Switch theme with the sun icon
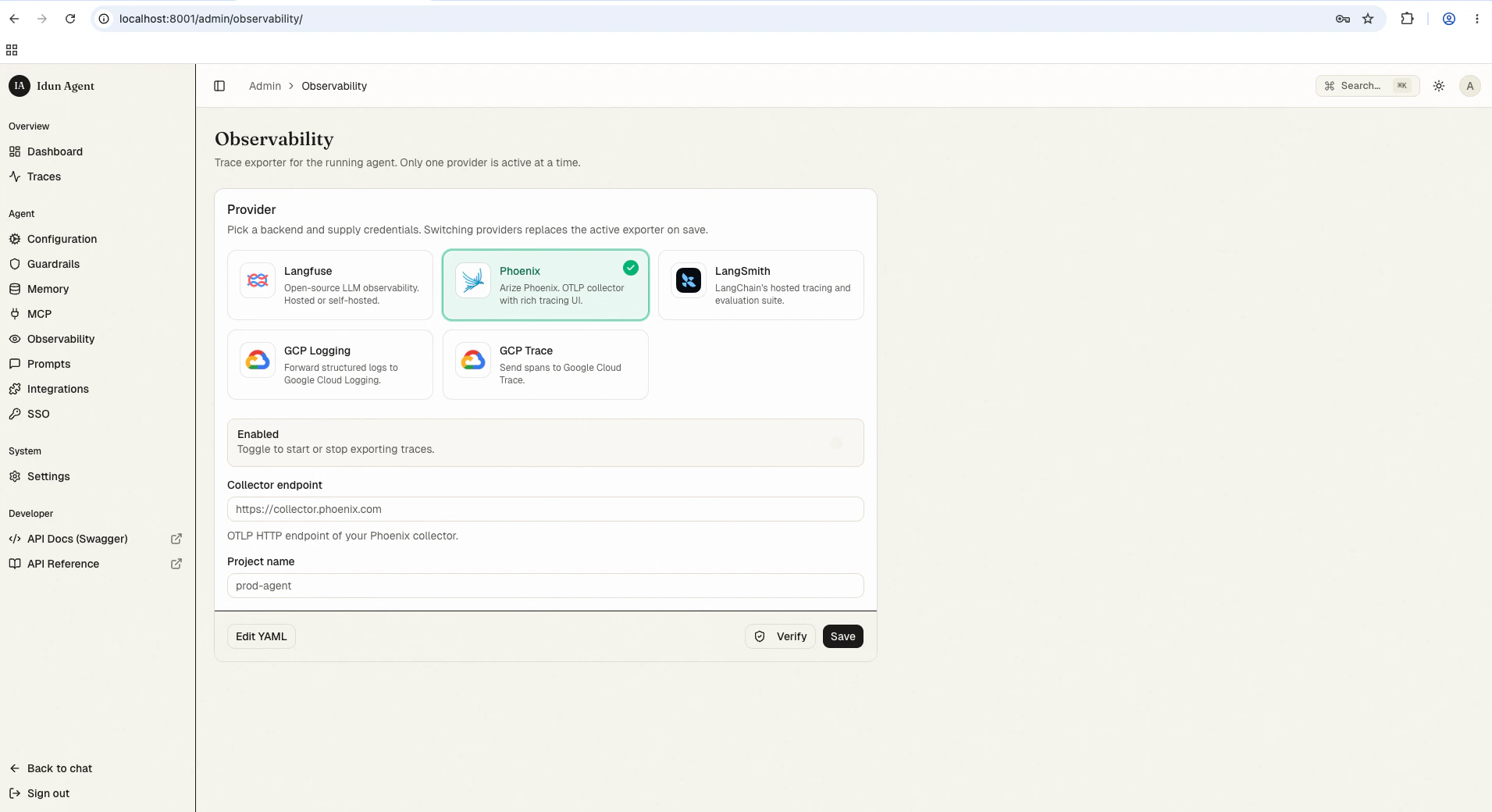 click(1439, 86)
